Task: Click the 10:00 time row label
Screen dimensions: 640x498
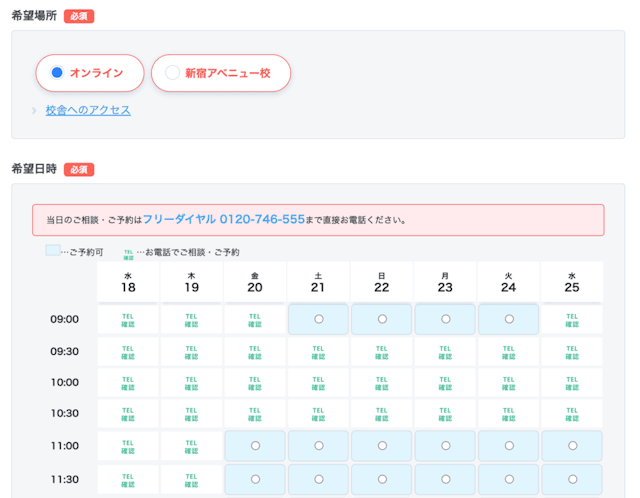Action: pos(64,382)
